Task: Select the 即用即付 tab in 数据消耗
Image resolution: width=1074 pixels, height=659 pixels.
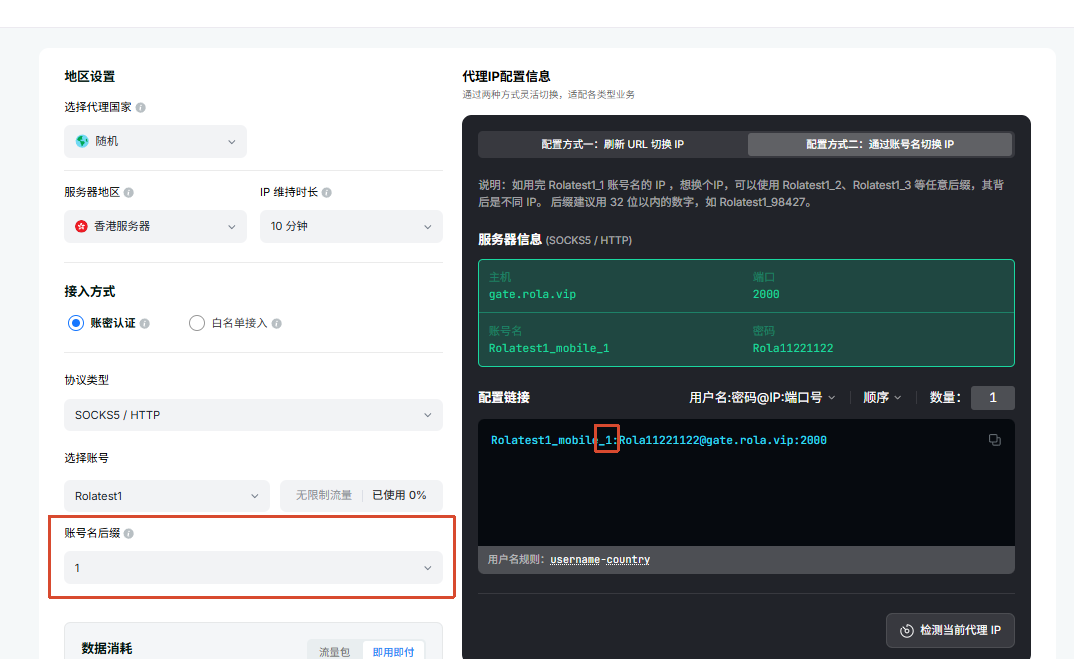Action: pos(393,651)
